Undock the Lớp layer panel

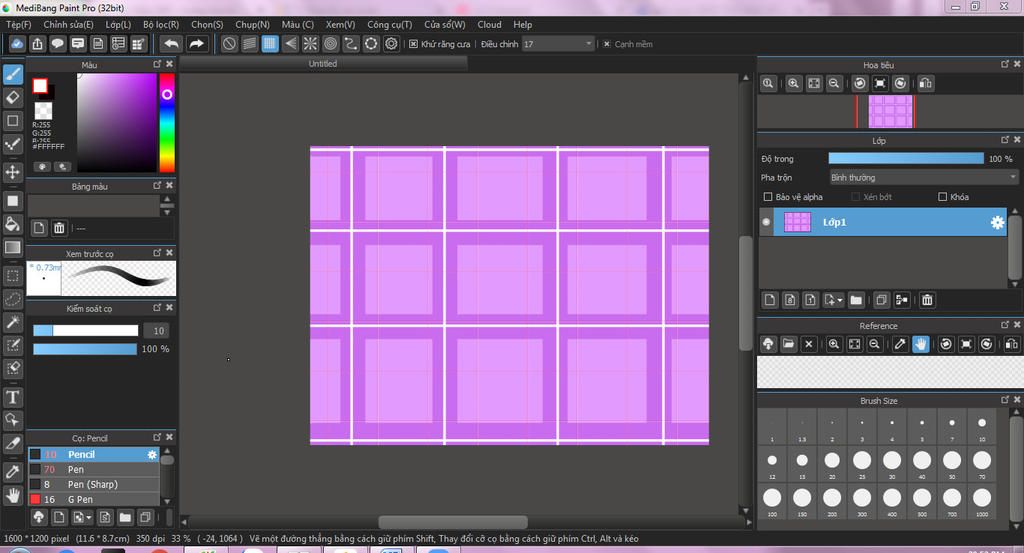[1004, 140]
